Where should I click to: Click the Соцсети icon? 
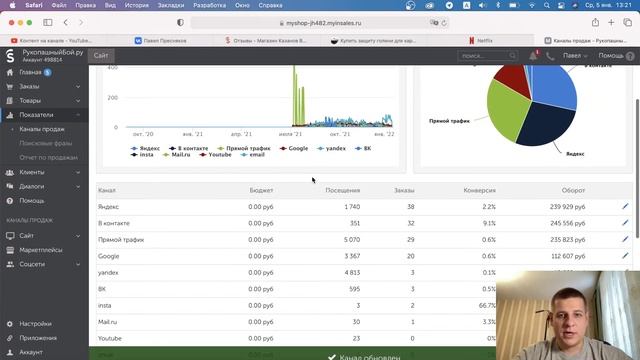(10, 264)
